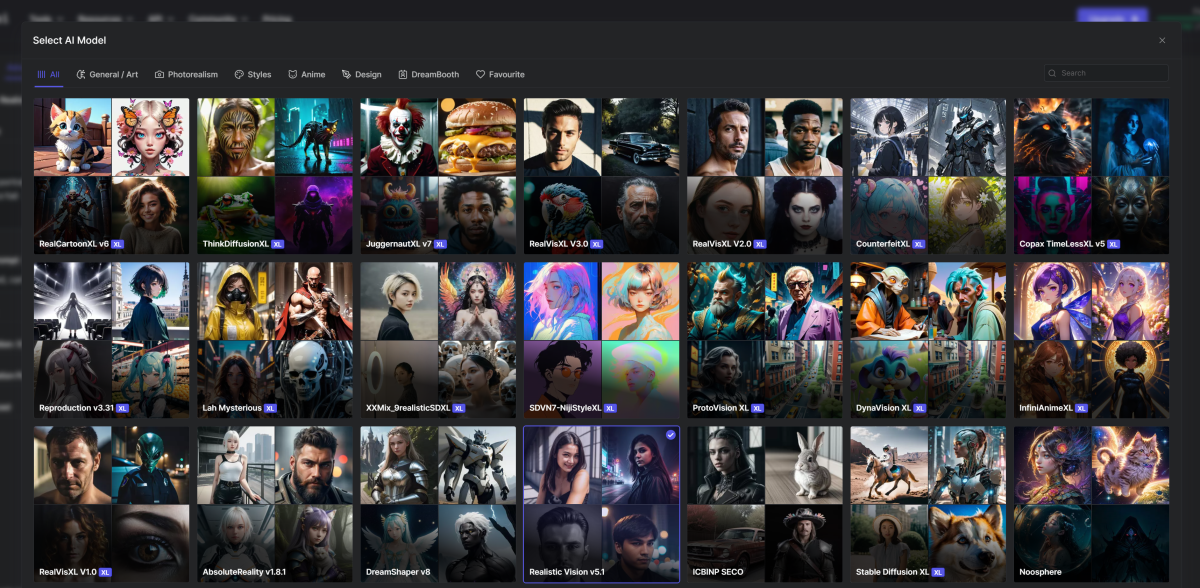1200x588 pixels.
Task: Click the XL badge on ProtoVision XL
Action: click(x=758, y=408)
